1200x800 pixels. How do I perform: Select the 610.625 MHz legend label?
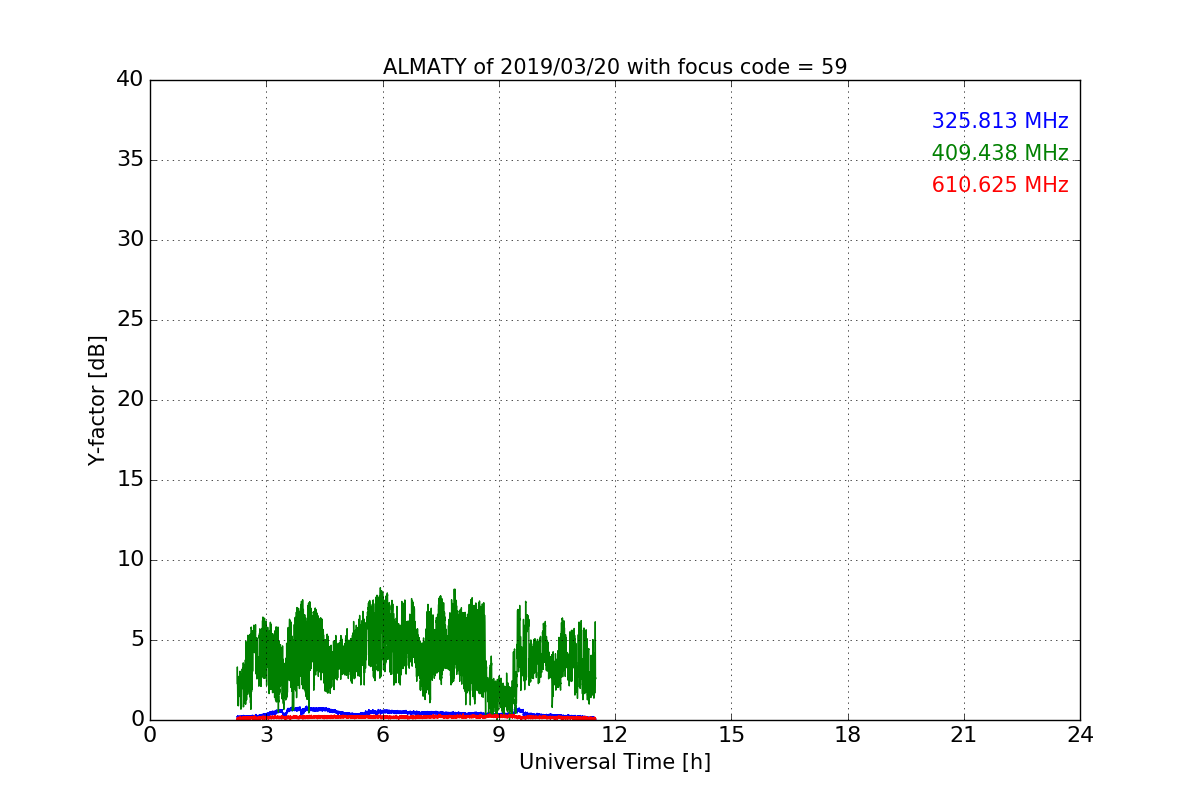click(x=1000, y=185)
